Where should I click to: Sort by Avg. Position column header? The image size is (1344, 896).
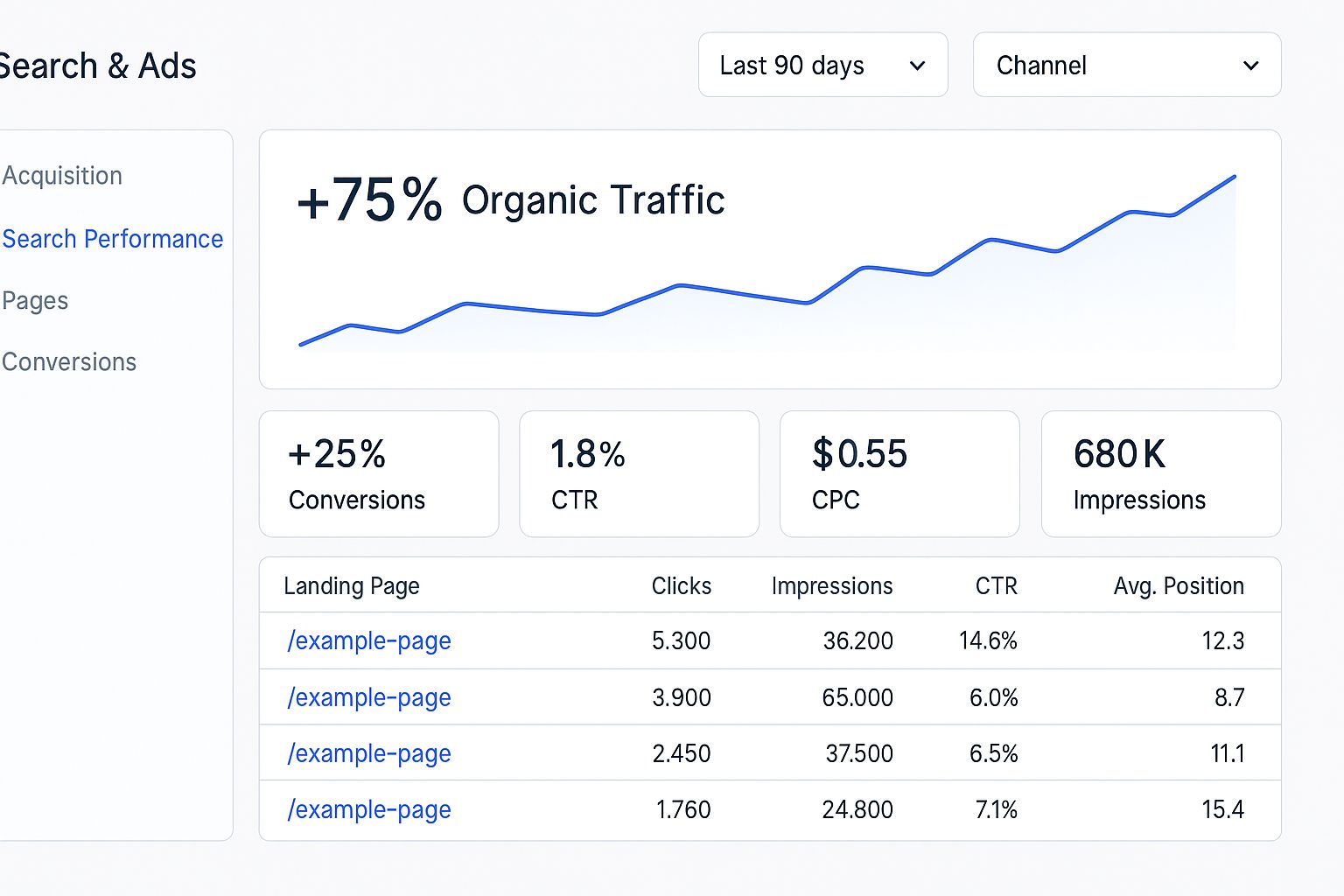pos(1178,586)
